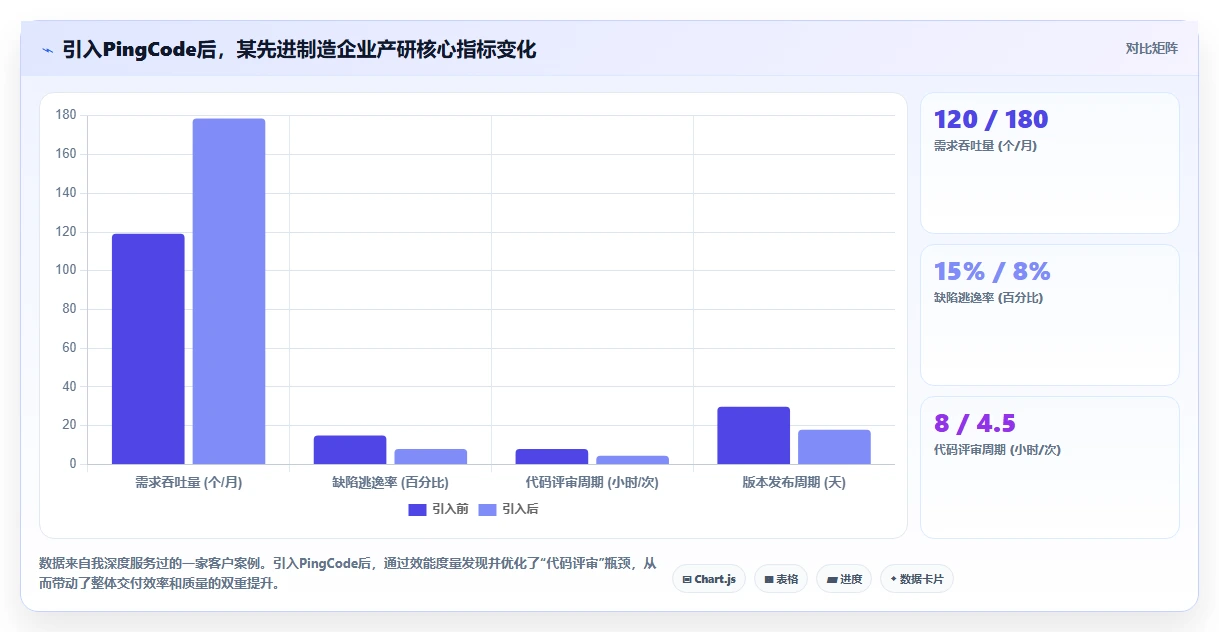Click the x-axis label 代码评审周期 (小时/次)
Screen dimensions: 1219x632
(x=592, y=482)
